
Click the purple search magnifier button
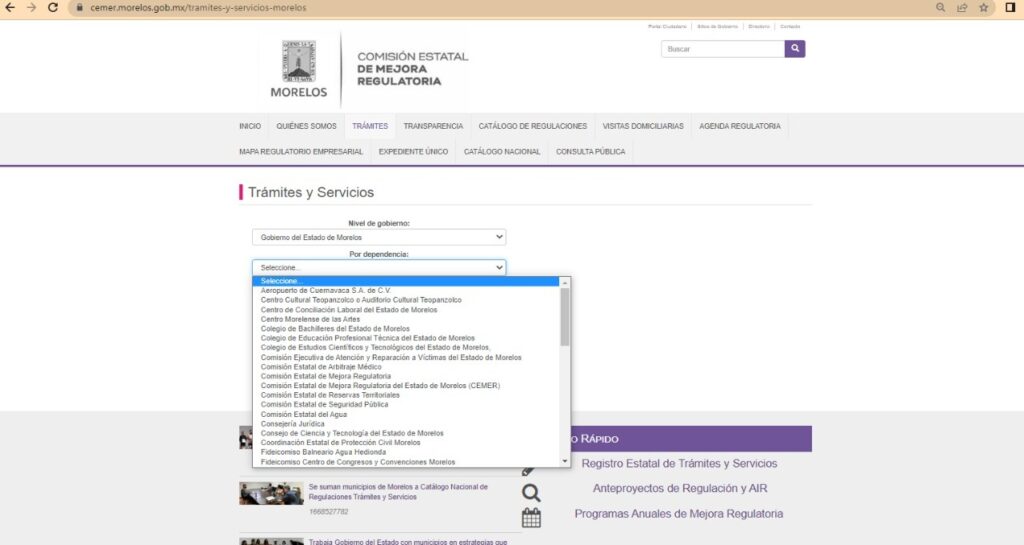pos(795,48)
